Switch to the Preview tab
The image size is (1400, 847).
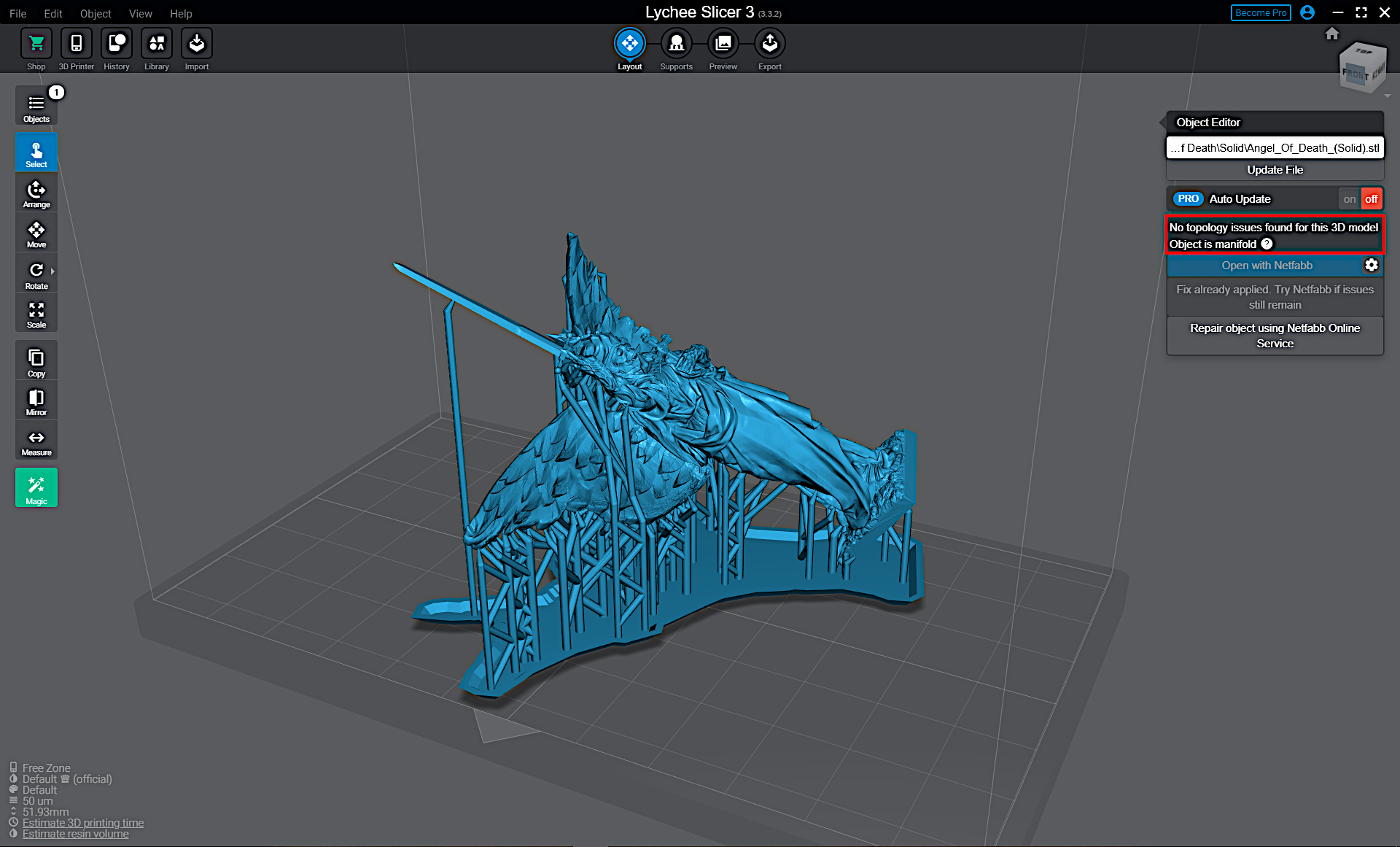point(723,48)
